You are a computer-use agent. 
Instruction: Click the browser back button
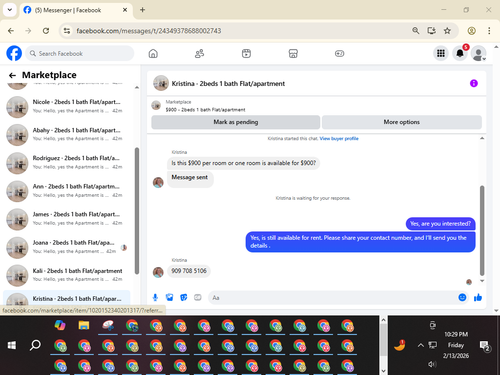(11, 31)
